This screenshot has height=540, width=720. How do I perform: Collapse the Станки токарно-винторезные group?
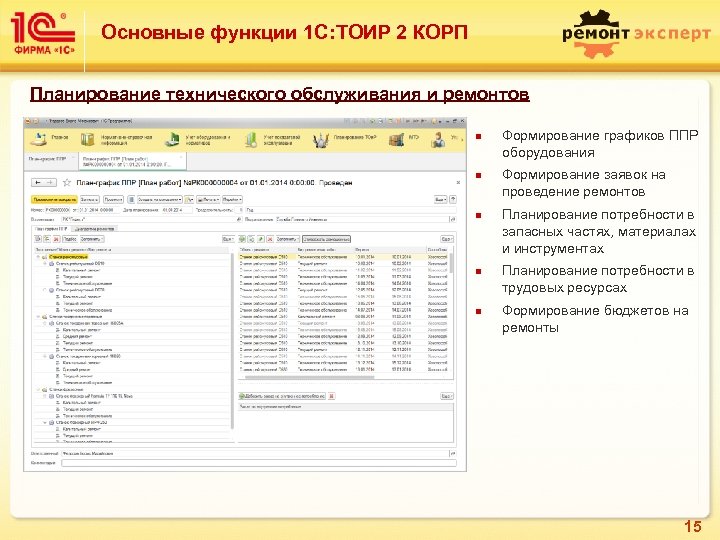38,317
